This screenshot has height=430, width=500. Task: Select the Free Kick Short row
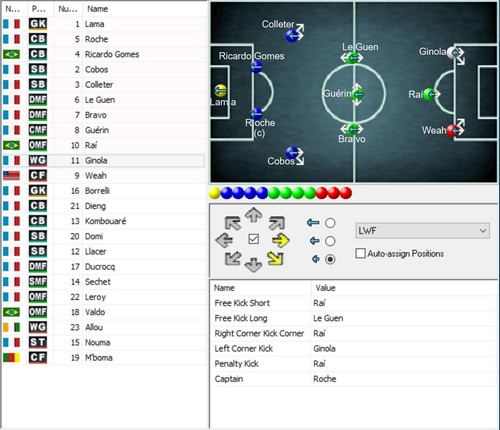pyautogui.click(x=354, y=303)
